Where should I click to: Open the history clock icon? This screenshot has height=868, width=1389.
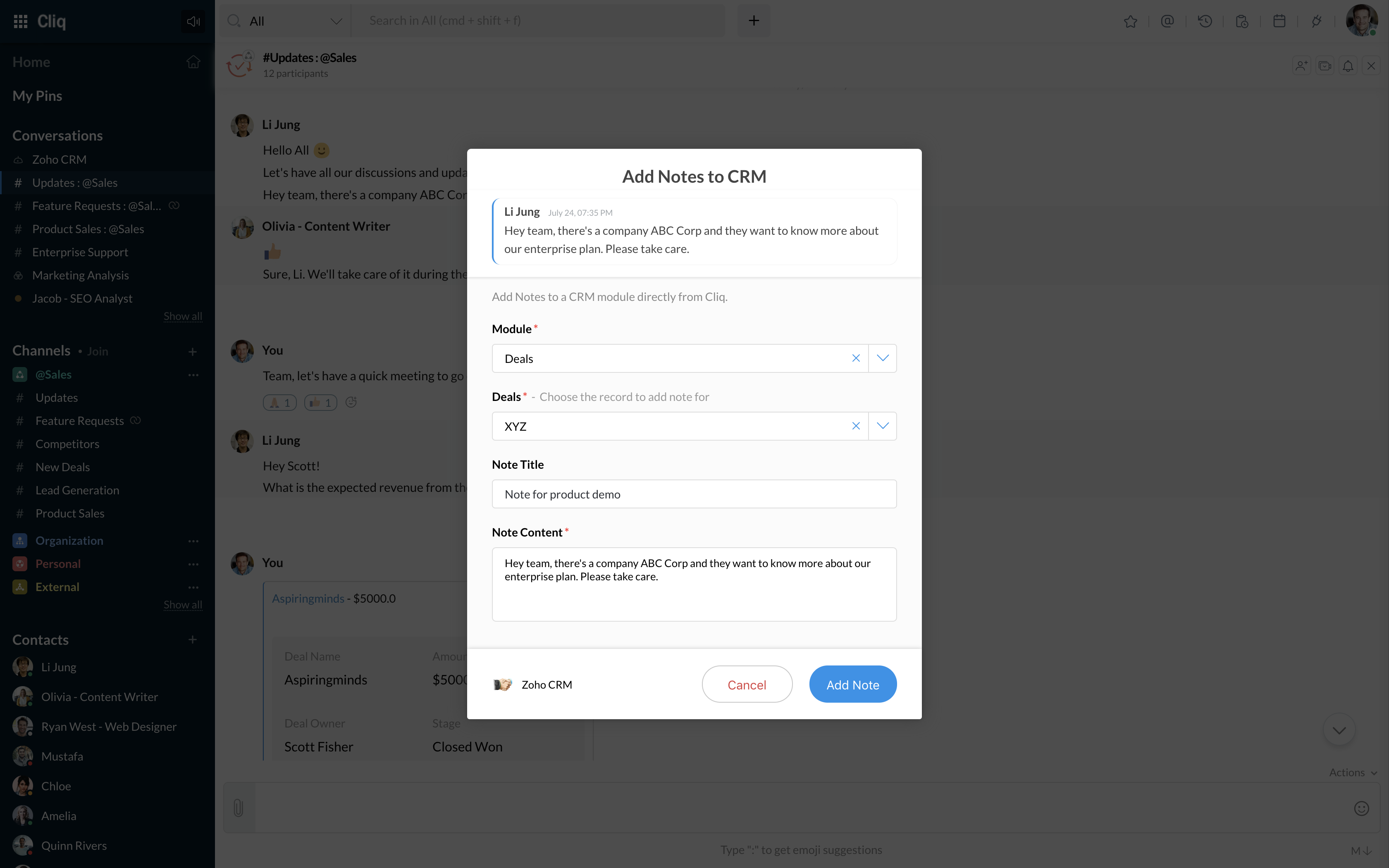pyautogui.click(x=1205, y=21)
